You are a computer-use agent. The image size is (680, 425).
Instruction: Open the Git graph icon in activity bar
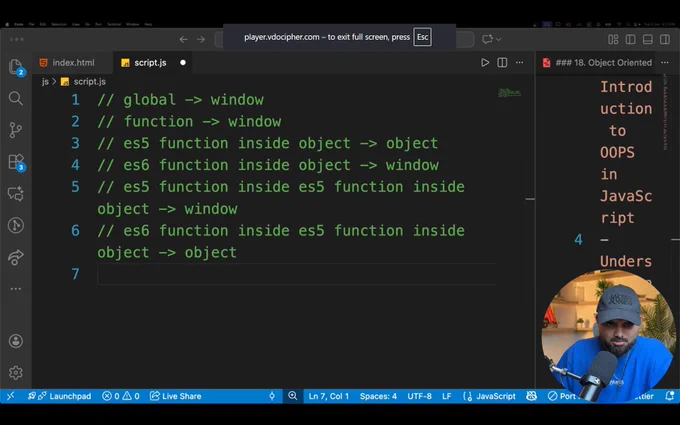tap(16, 225)
